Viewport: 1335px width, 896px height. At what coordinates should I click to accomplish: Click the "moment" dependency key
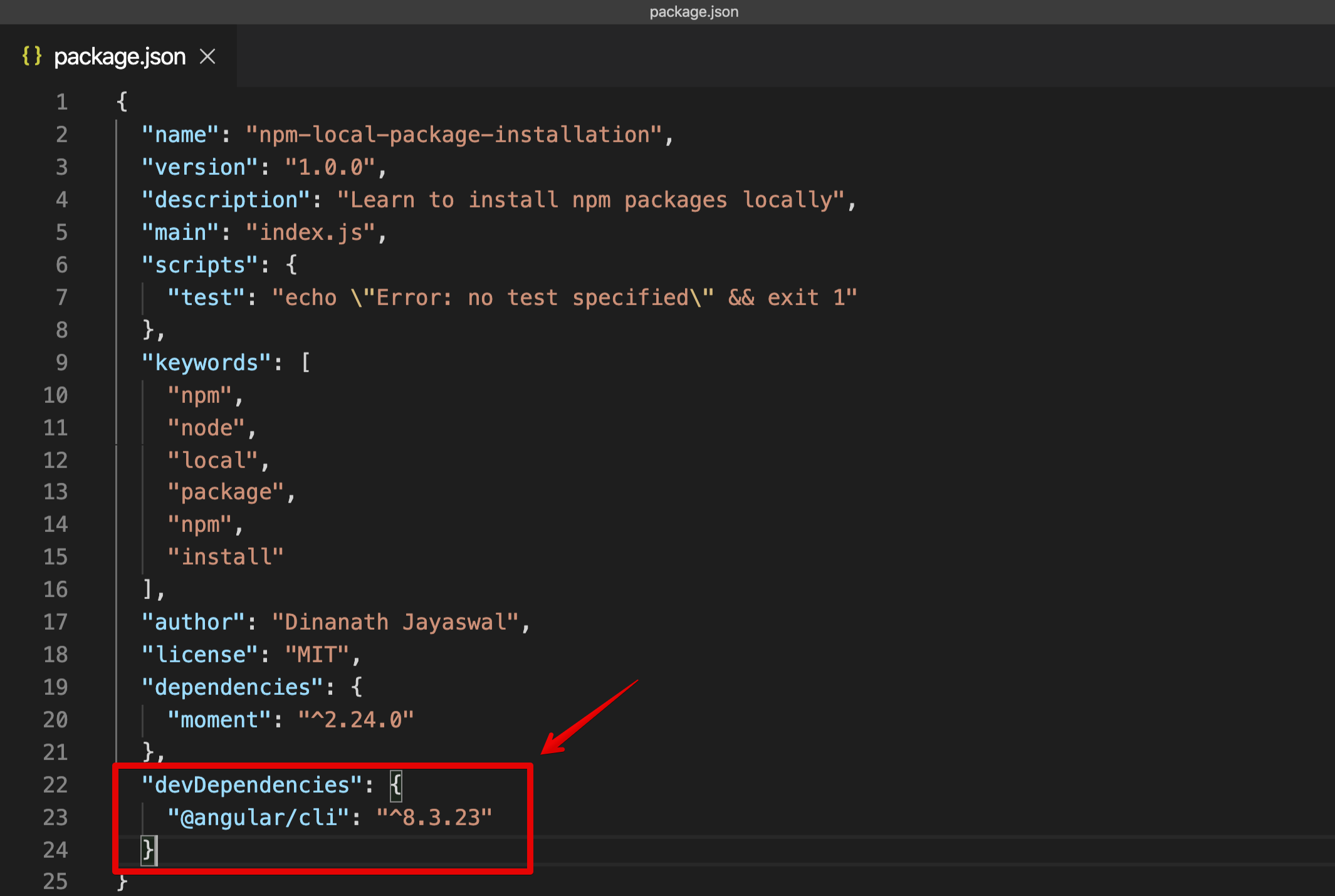click(219, 721)
